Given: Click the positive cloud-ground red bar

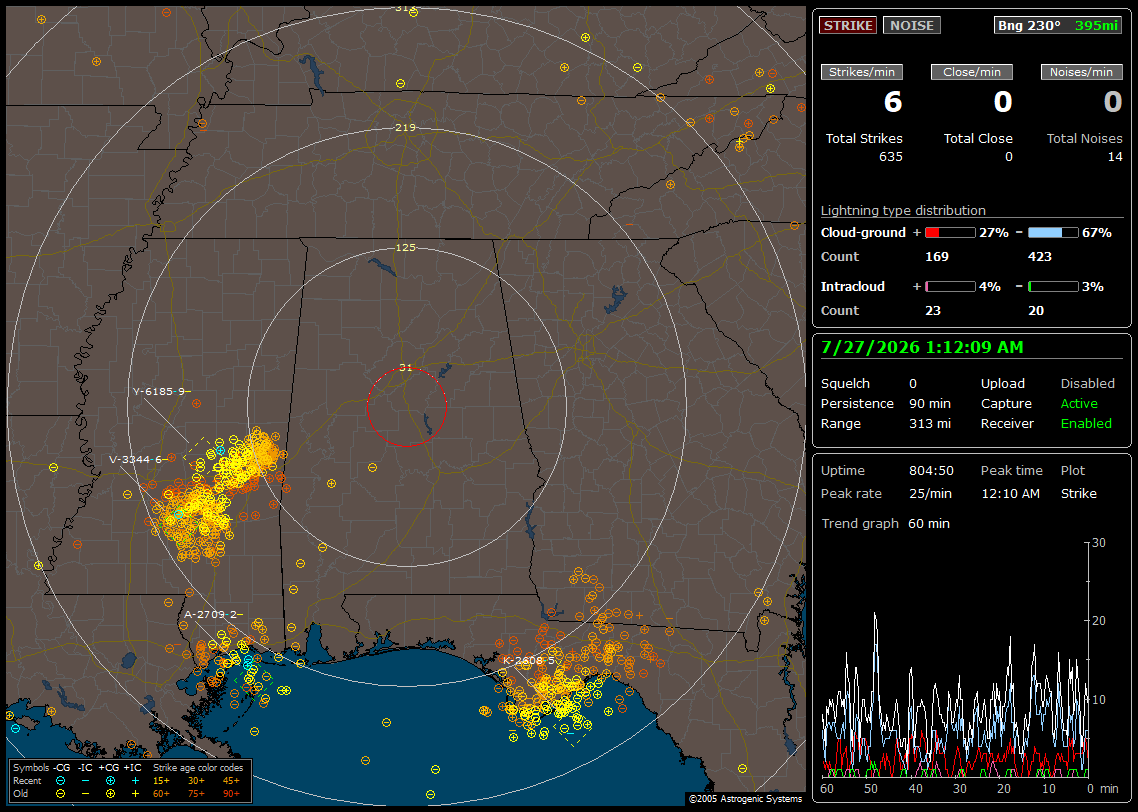Looking at the screenshot, I should tap(950, 232).
